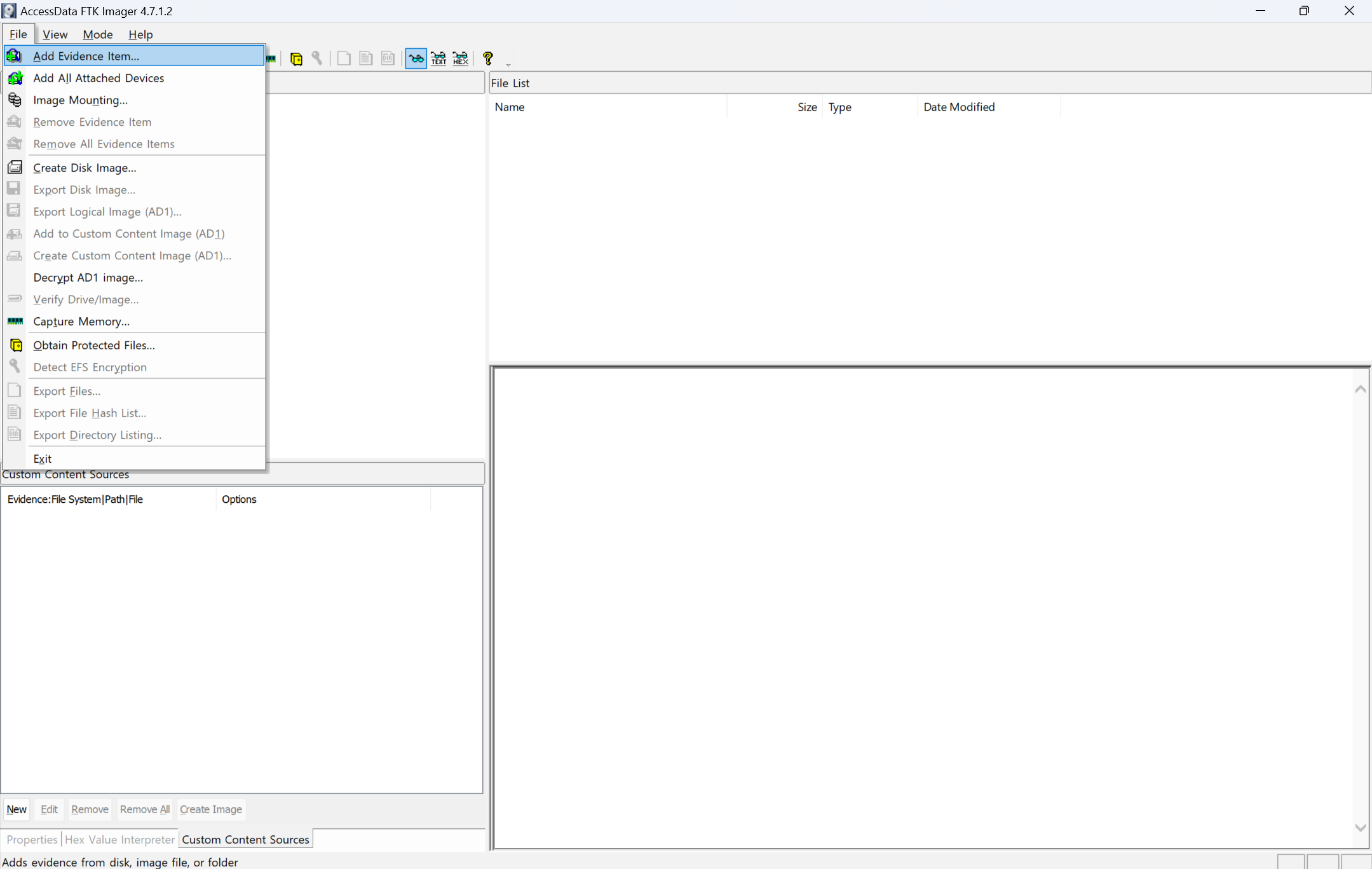The image size is (1372, 869).
Task: Open toolbar options overflow arrow
Action: [x=508, y=65]
